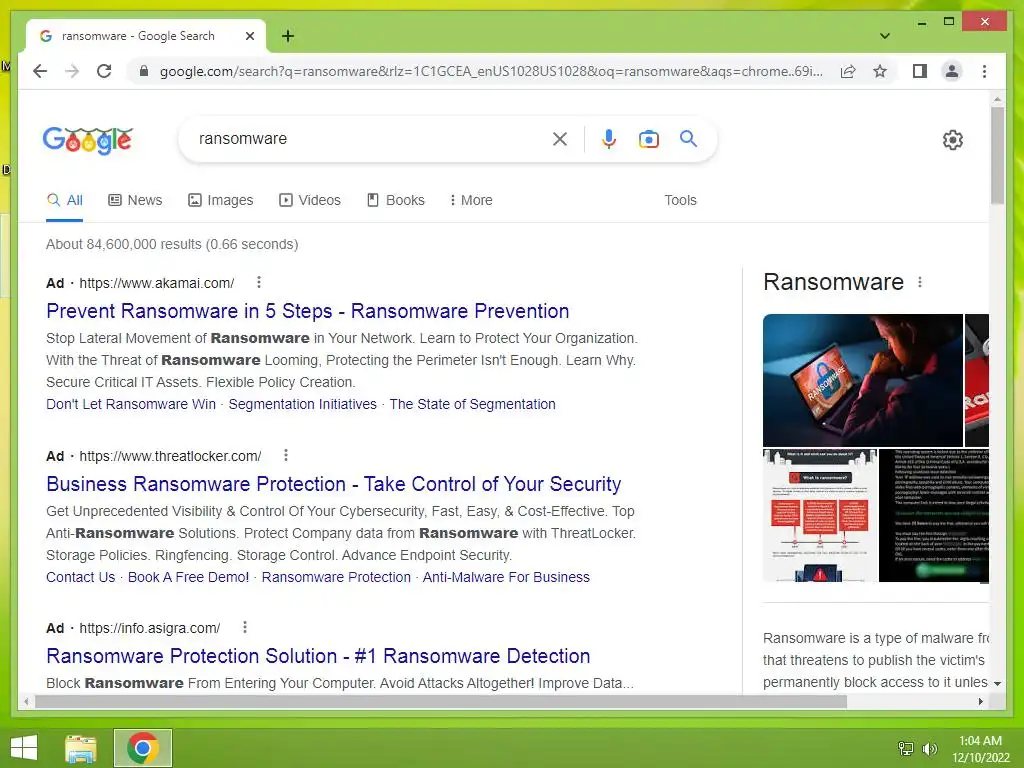Clear the search box with the X icon
The width and height of the screenshot is (1024, 768).
560,138
